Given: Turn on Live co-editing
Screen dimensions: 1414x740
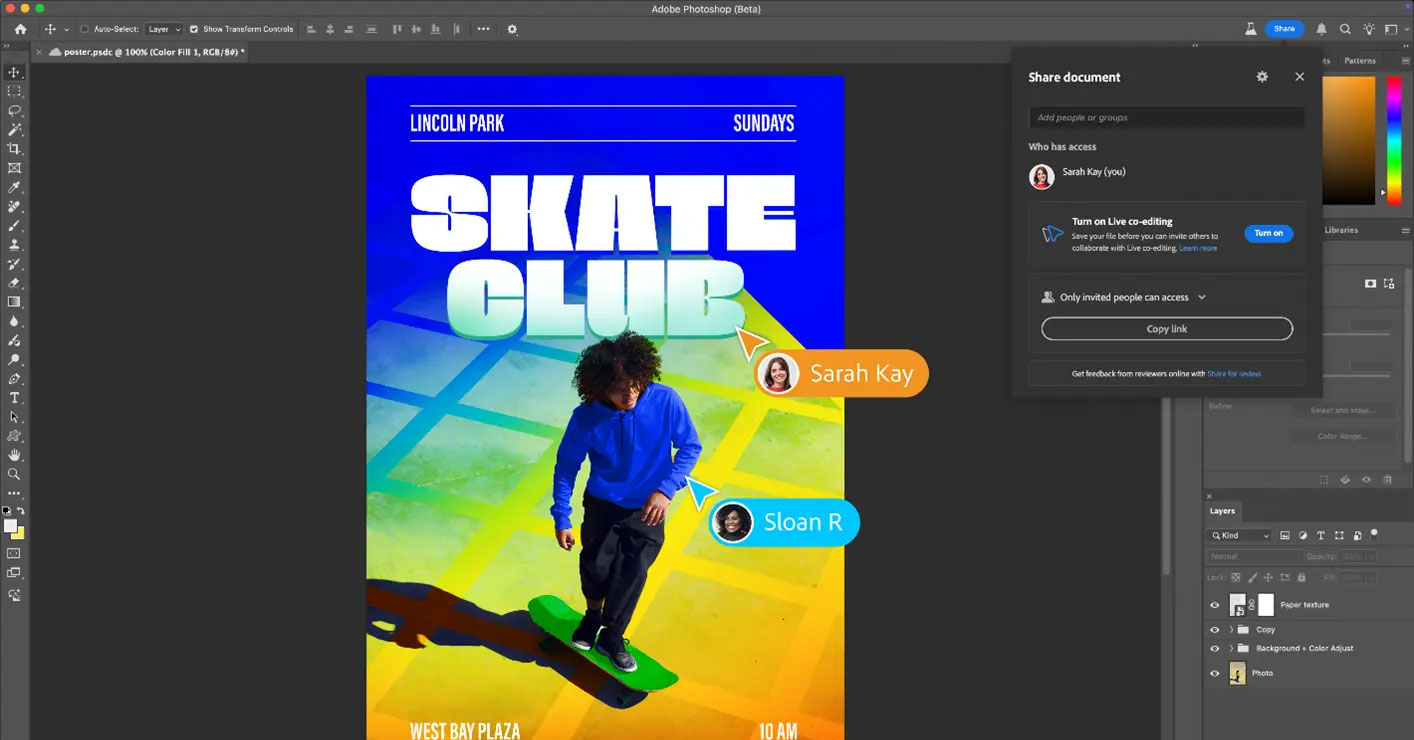Looking at the screenshot, I should (1268, 233).
